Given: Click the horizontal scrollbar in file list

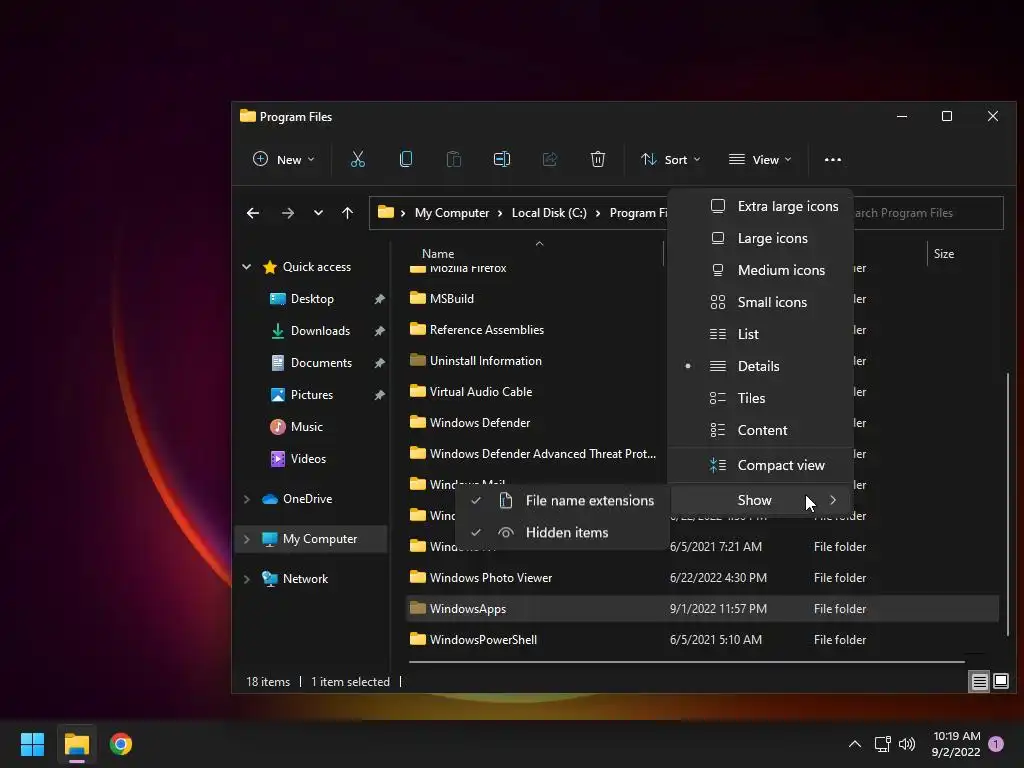Looking at the screenshot, I should 686,662.
